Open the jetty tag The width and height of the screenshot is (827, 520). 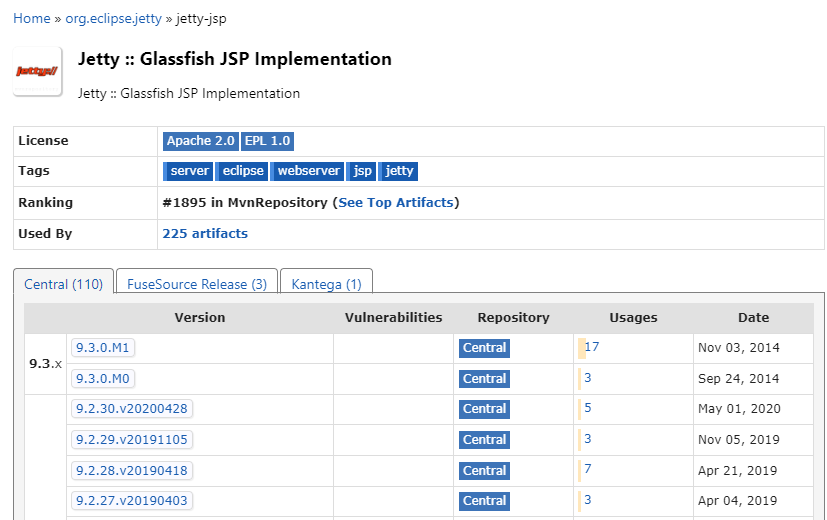point(399,171)
